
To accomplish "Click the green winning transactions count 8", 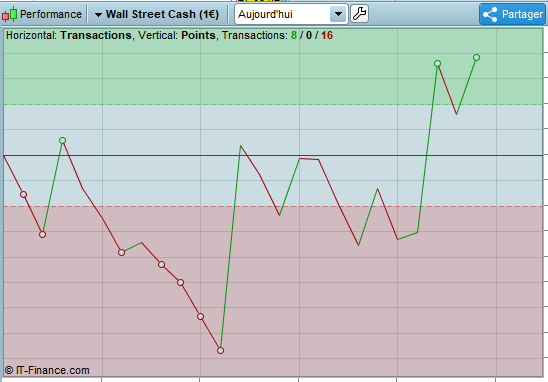I will tap(294, 35).
